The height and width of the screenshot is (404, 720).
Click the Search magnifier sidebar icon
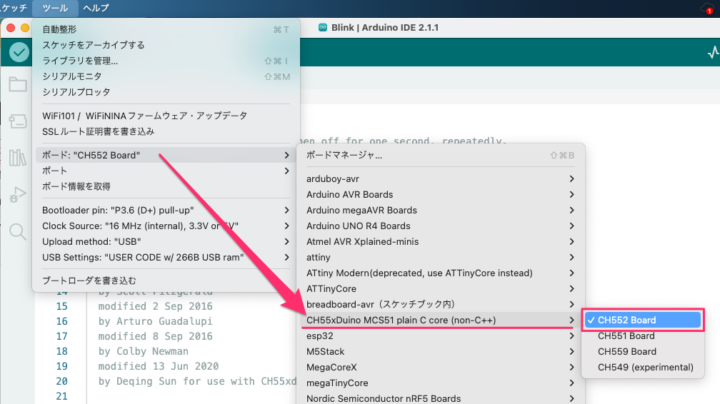coord(17,231)
